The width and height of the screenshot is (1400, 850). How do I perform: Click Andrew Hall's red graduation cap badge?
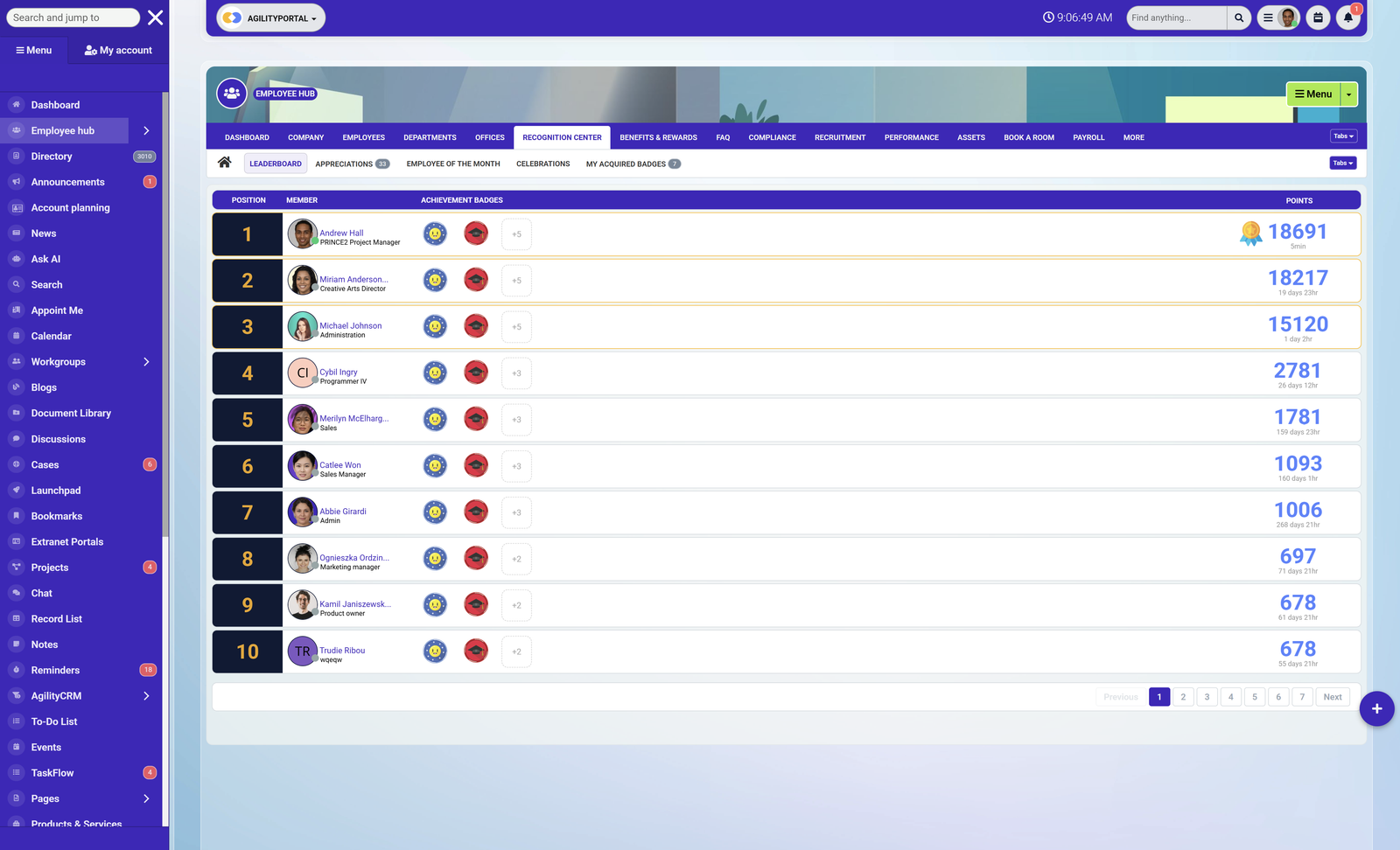point(476,233)
